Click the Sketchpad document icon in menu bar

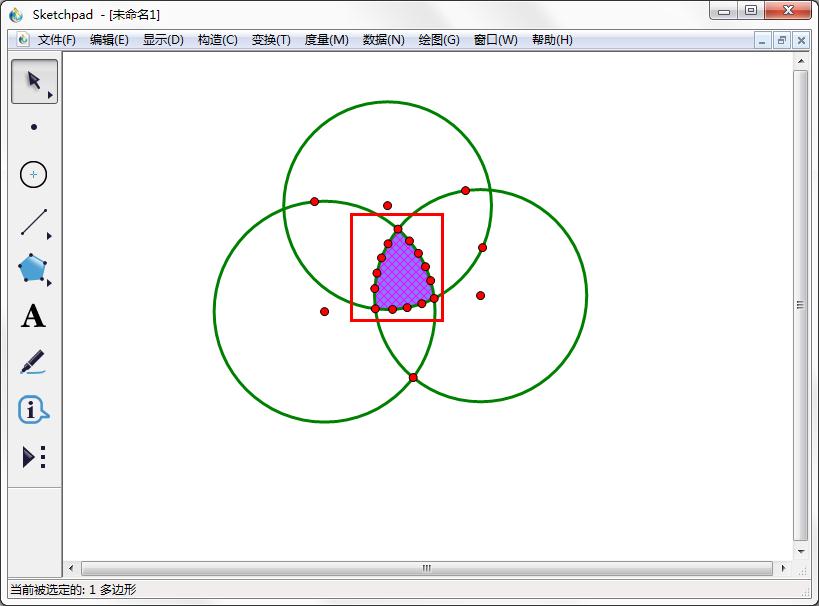[x=23, y=40]
